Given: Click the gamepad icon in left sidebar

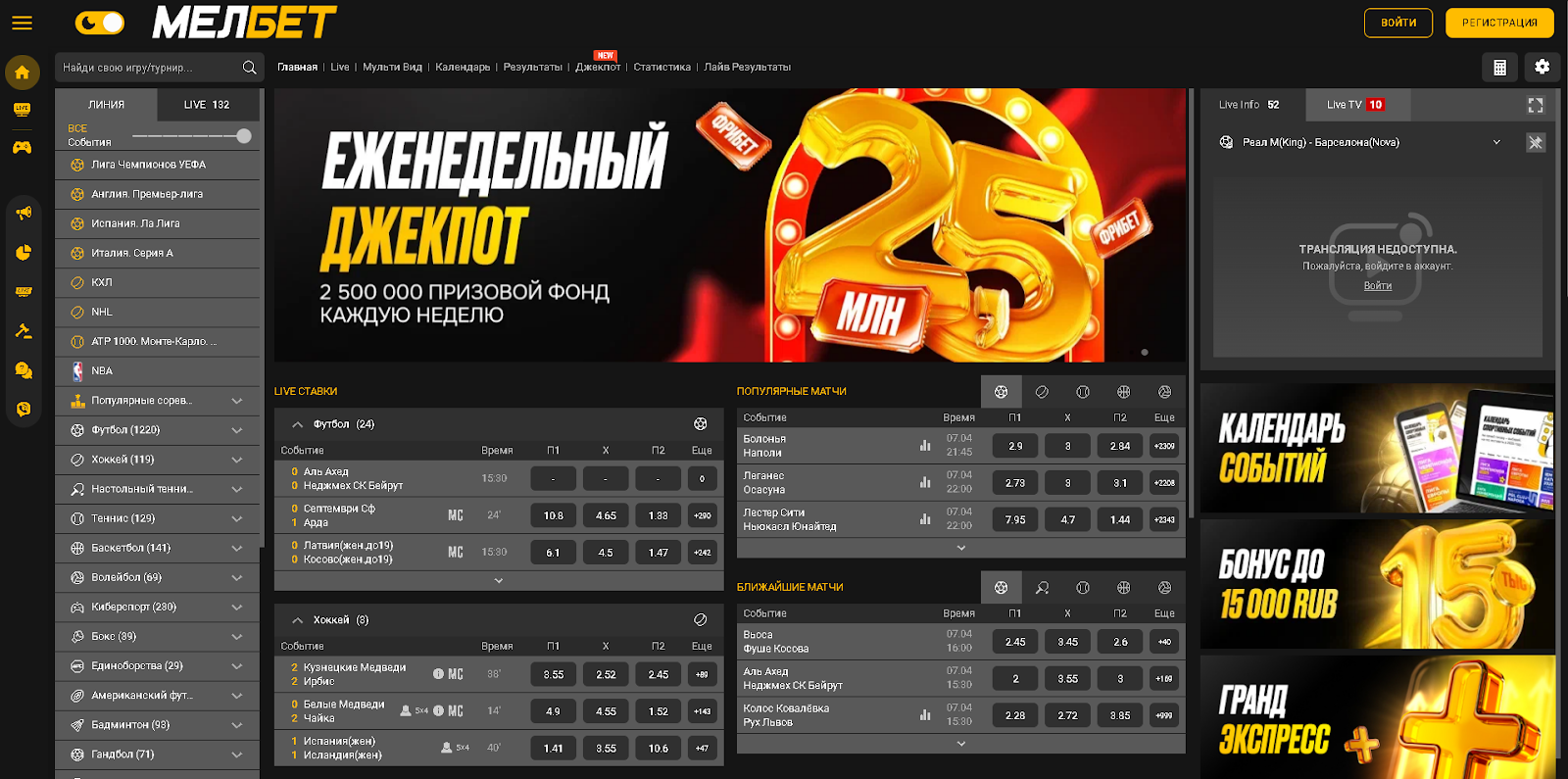Looking at the screenshot, I should pyautogui.click(x=22, y=147).
